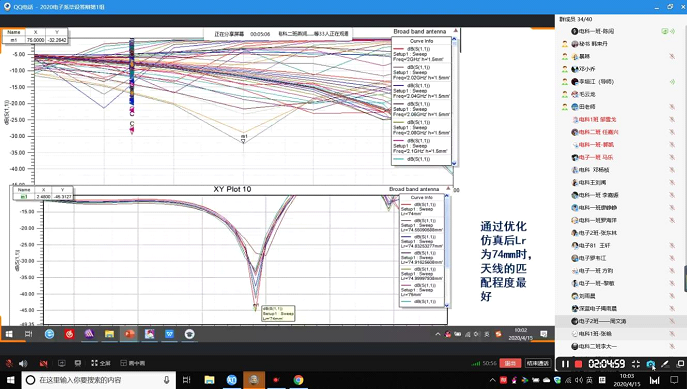Open the recorder's pen annotation tool
The image size is (692, 389).
tap(665, 364)
